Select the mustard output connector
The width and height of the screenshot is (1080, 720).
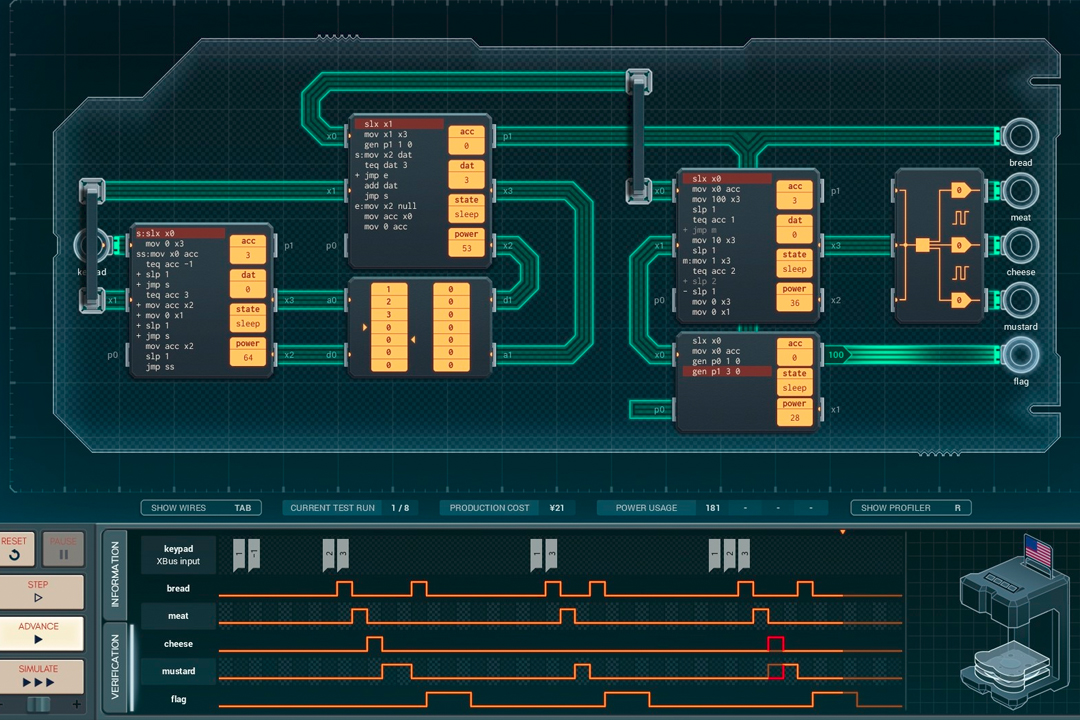click(1020, 300)
